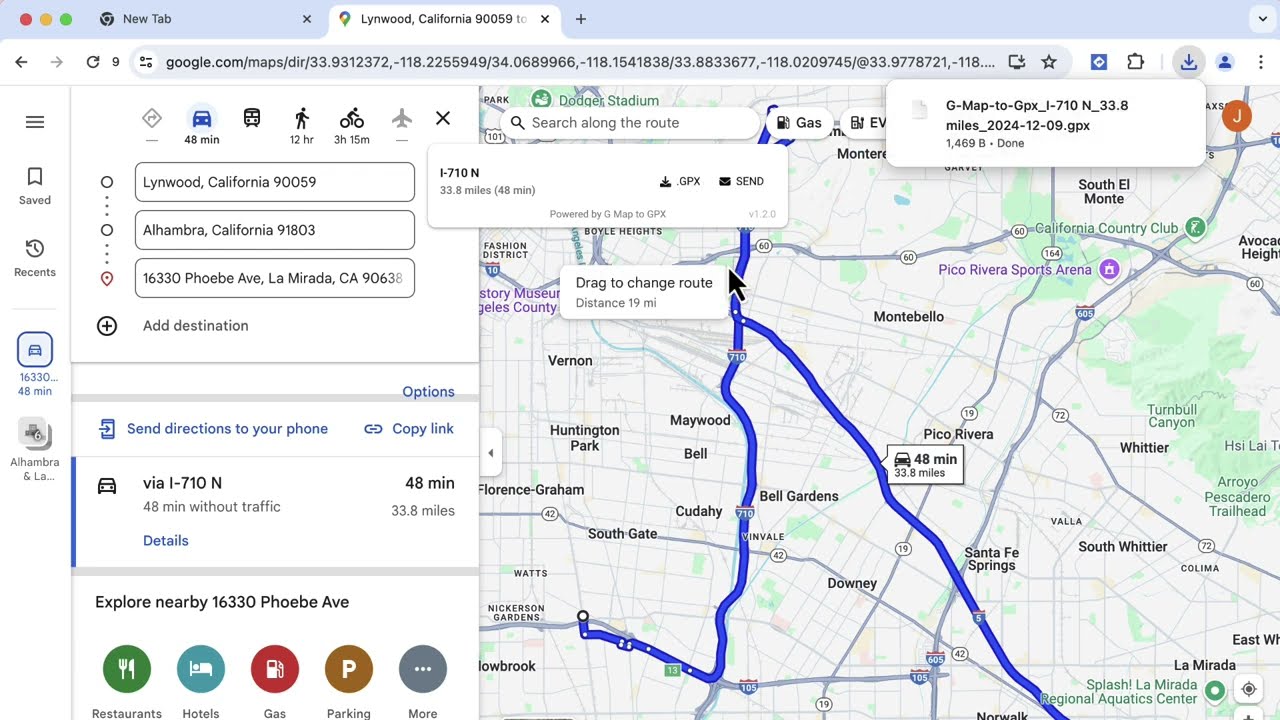Click SEND in G Map to GPX panel
The width and height of the screenshot is (1280, 720).
pos(742,182)
